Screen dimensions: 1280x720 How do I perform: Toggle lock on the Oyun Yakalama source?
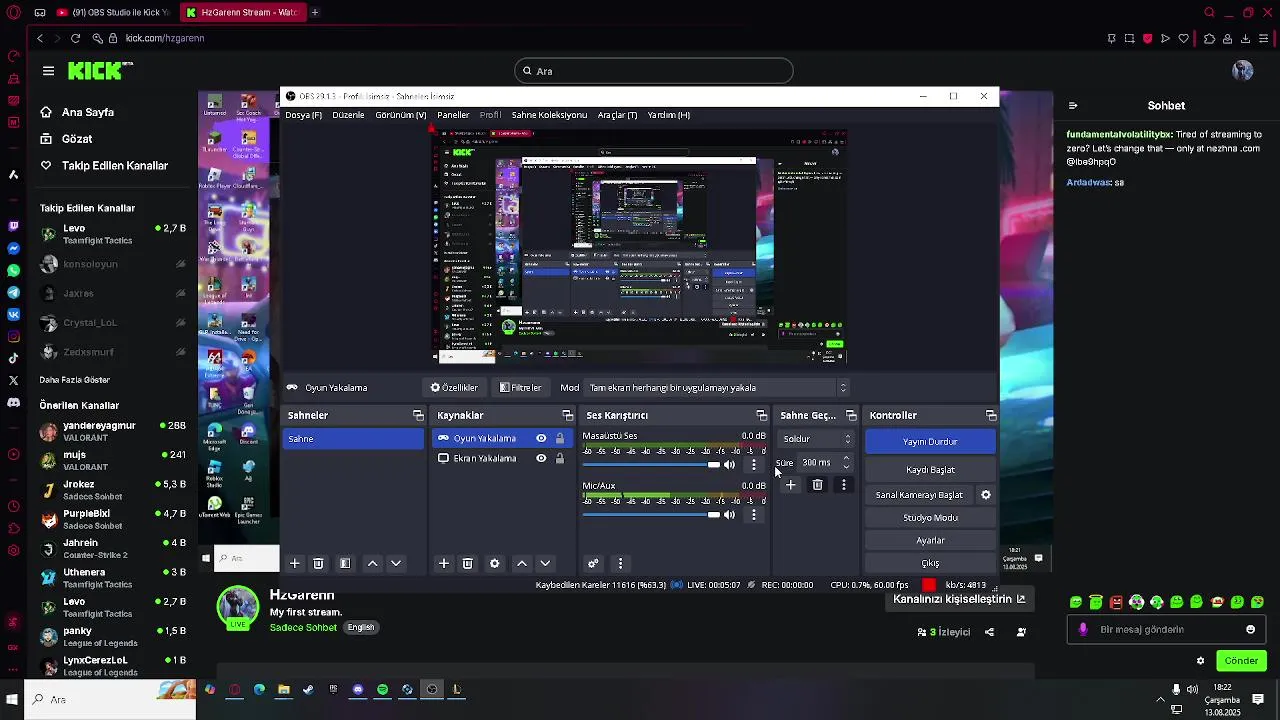pyautogui.click(x=560, y=438)
